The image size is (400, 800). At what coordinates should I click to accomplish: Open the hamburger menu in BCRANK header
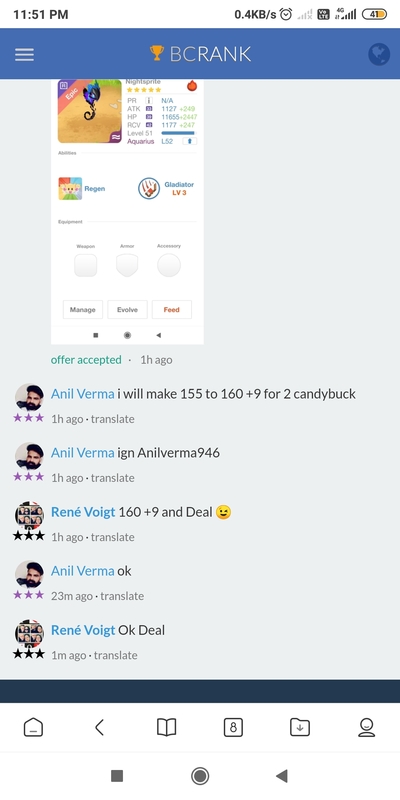tap(24, 55)
